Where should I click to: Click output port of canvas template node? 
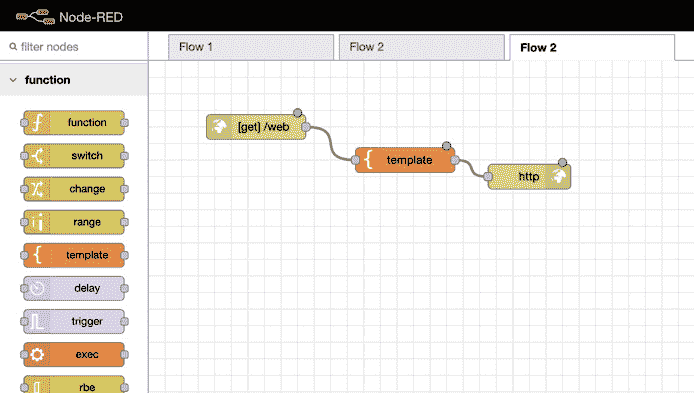coord(455,160)
